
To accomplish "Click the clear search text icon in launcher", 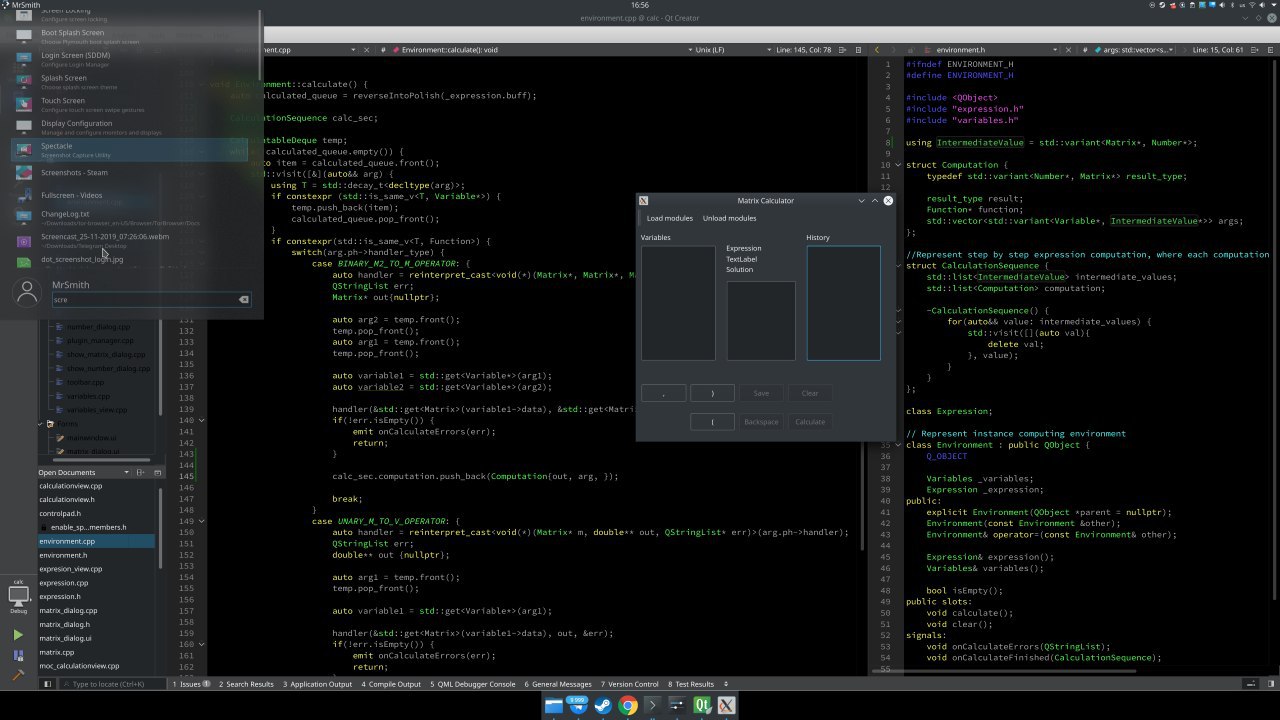I will [243, 299].
